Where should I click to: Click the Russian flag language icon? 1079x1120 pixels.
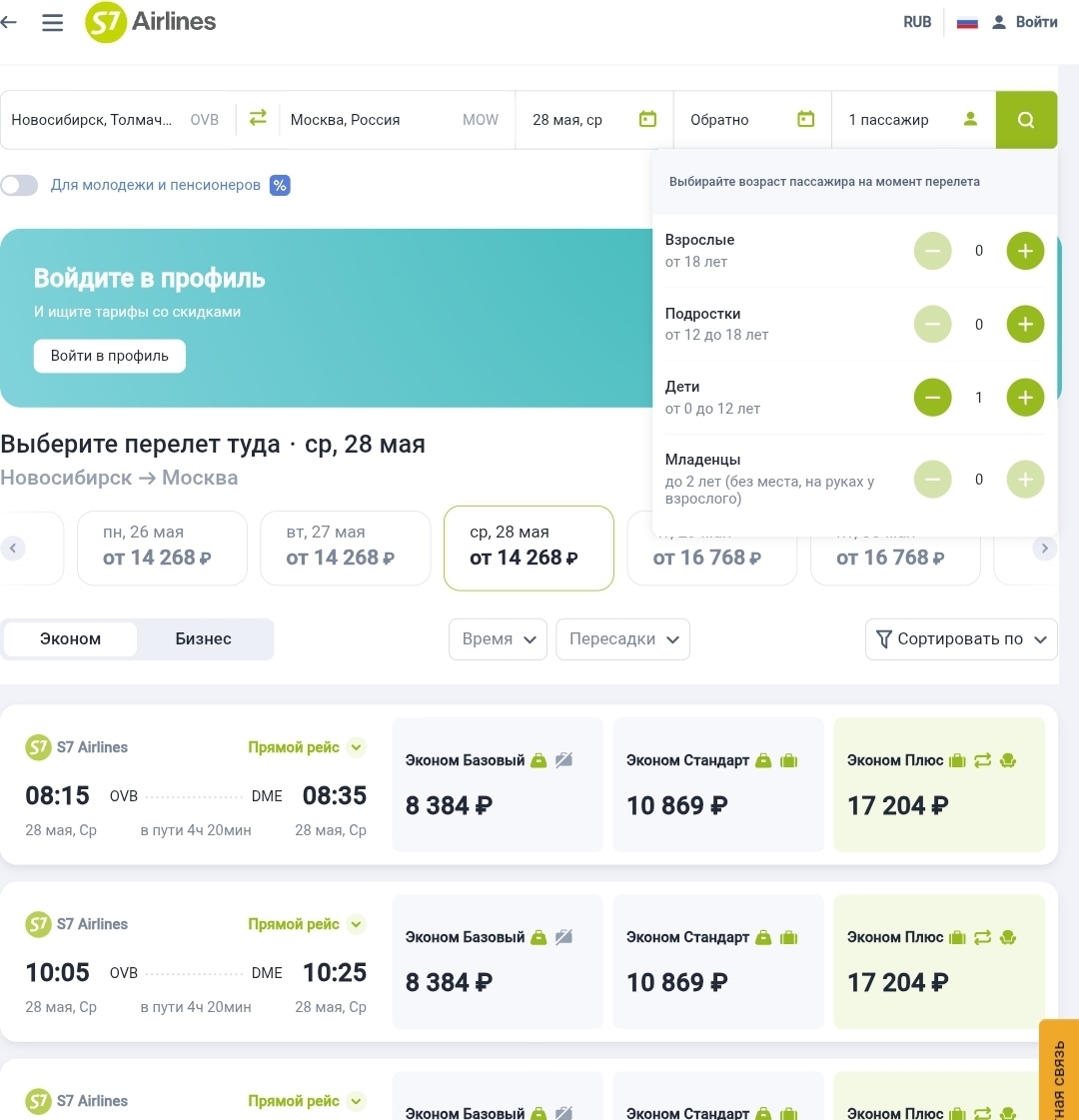tap(966, 22)
